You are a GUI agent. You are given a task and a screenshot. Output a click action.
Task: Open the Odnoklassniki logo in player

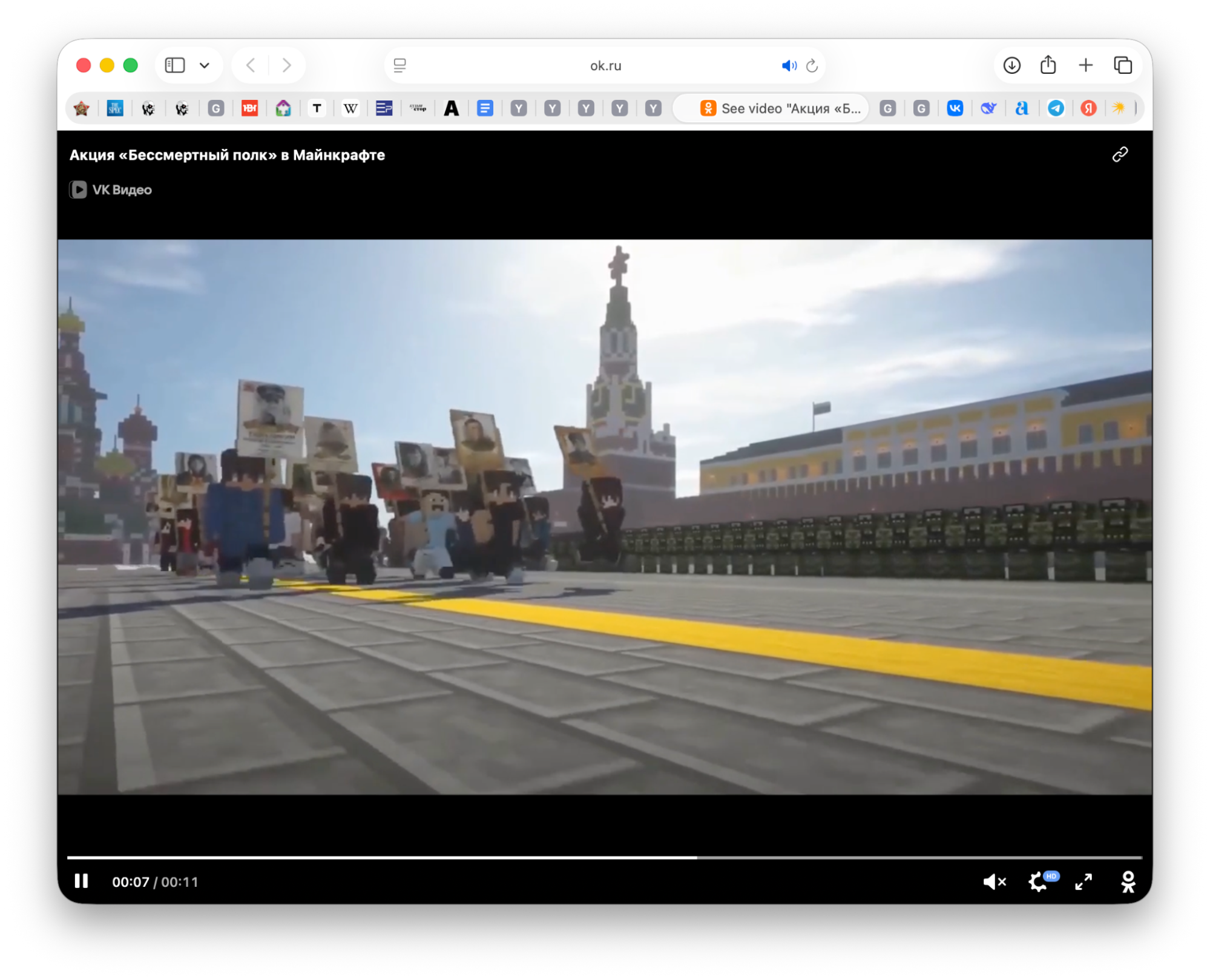(1127, 881)
